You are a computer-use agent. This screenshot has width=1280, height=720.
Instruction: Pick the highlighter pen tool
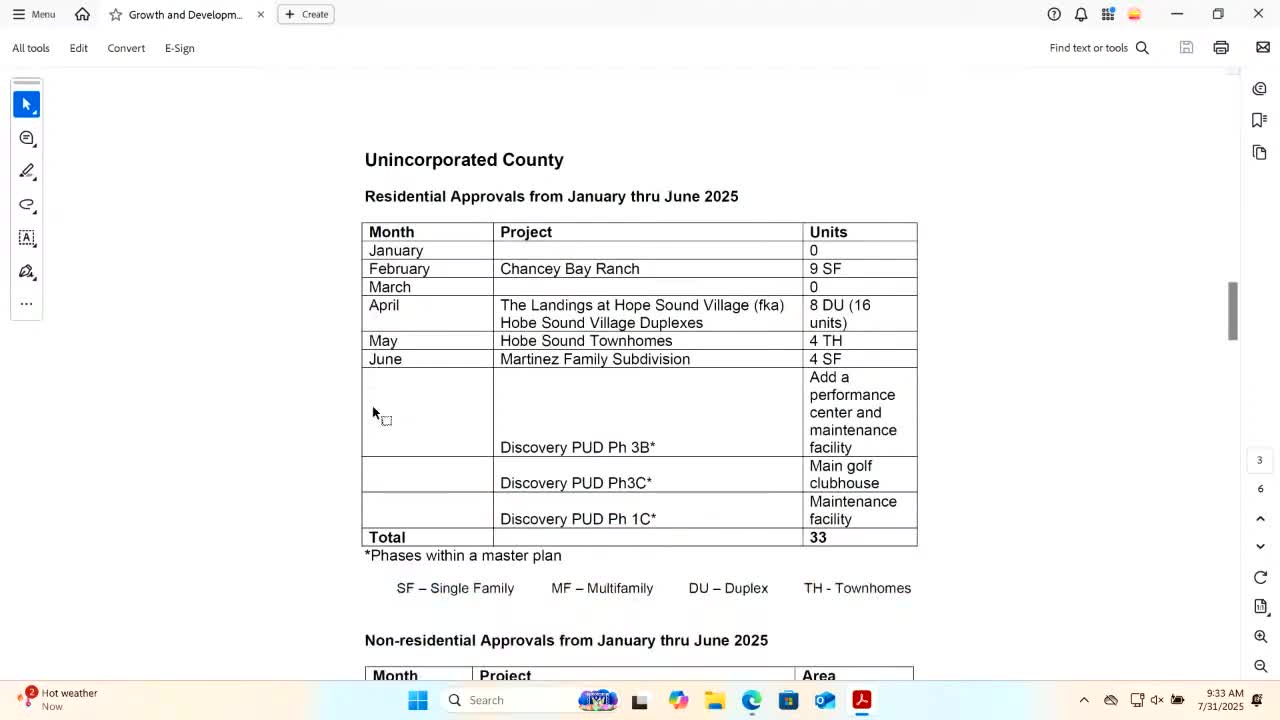(x=27, y=172)
